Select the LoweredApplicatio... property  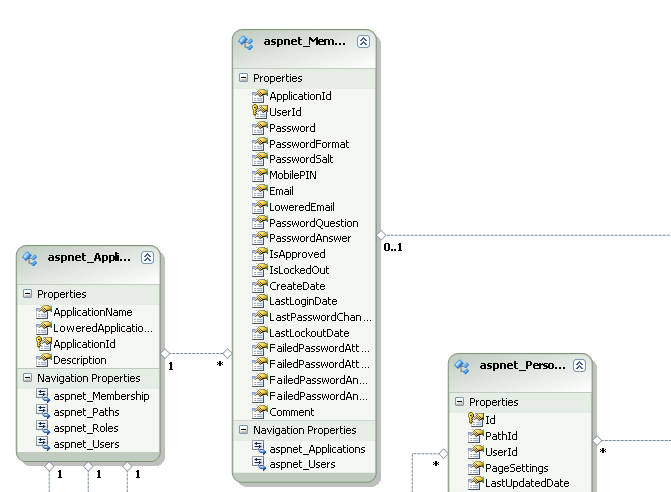(103, 328)
